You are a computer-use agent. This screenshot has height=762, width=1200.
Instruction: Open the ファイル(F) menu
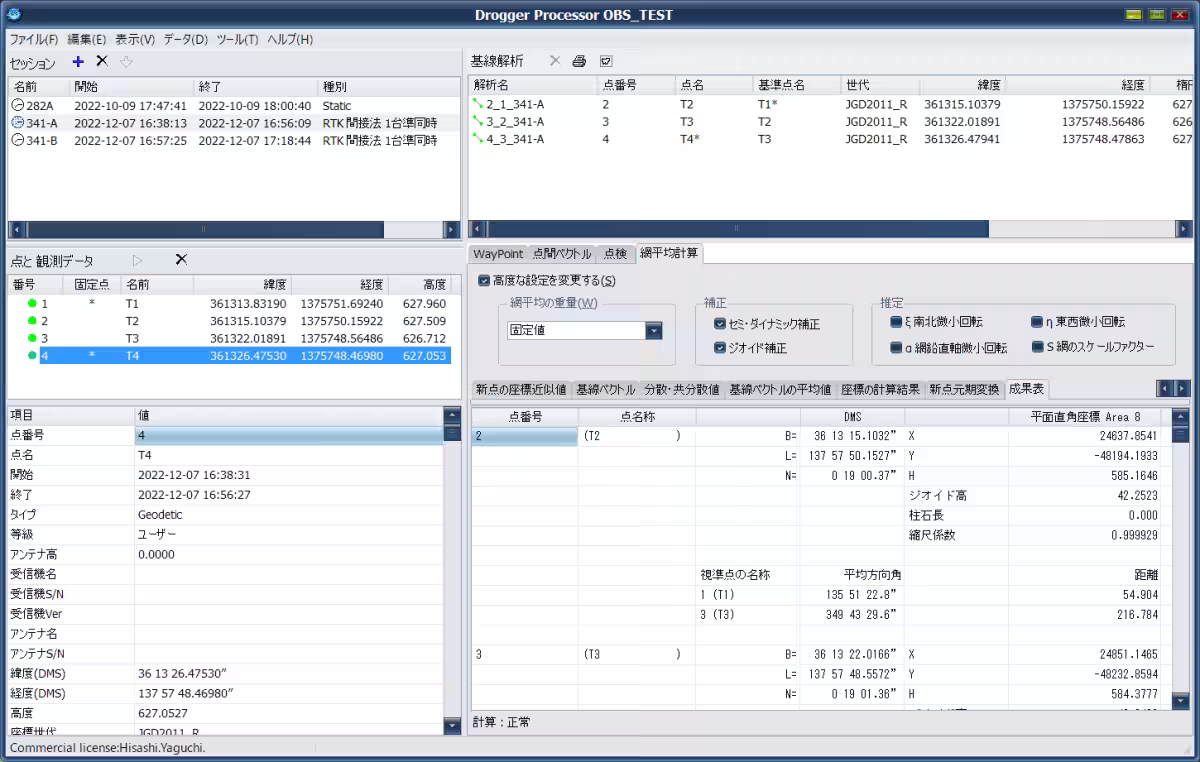pyautogui.click(x=34, y=39)
